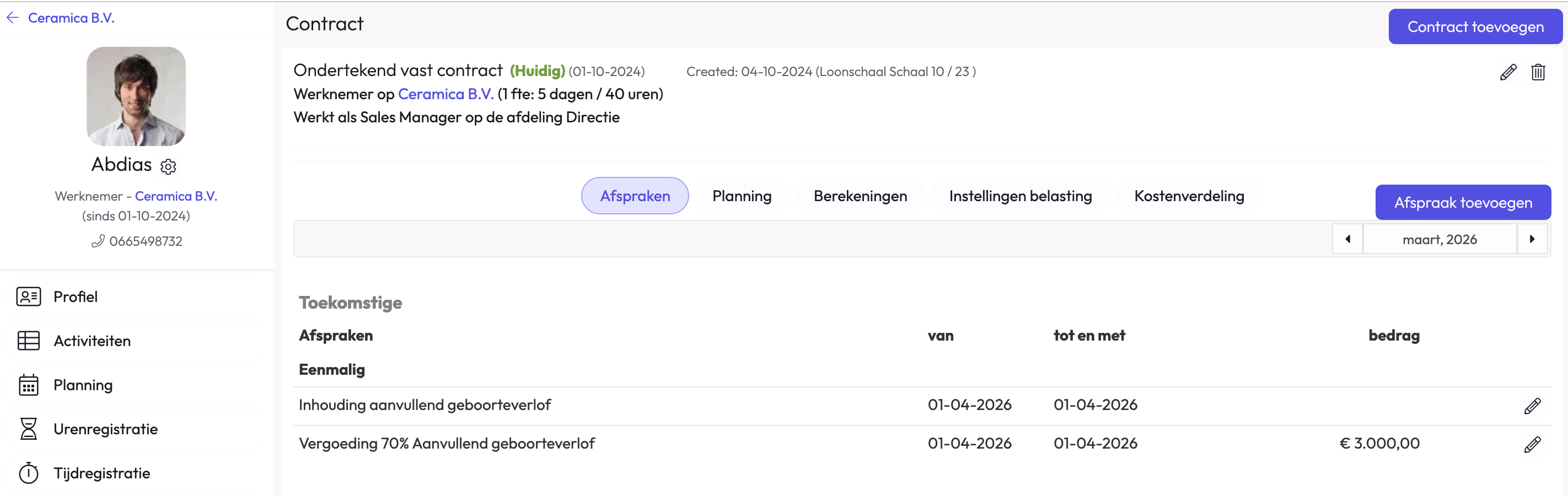Viewport: 1568px width, 496px height.
Task: Advance to next month with right arrow
Action: click(1532, 239)
